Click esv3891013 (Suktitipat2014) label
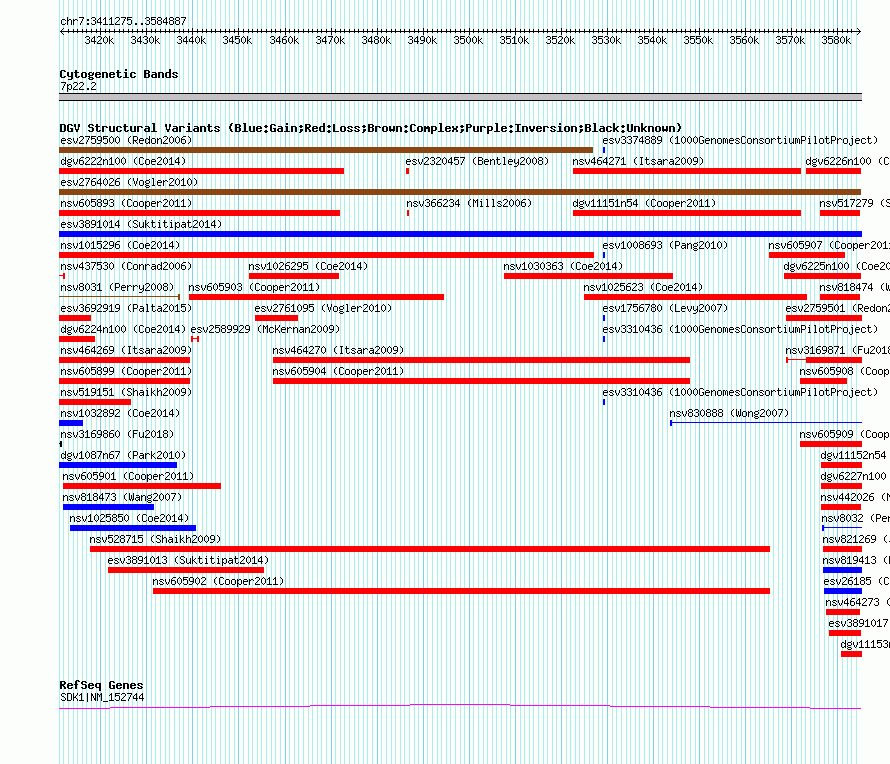 coord(188,560)
